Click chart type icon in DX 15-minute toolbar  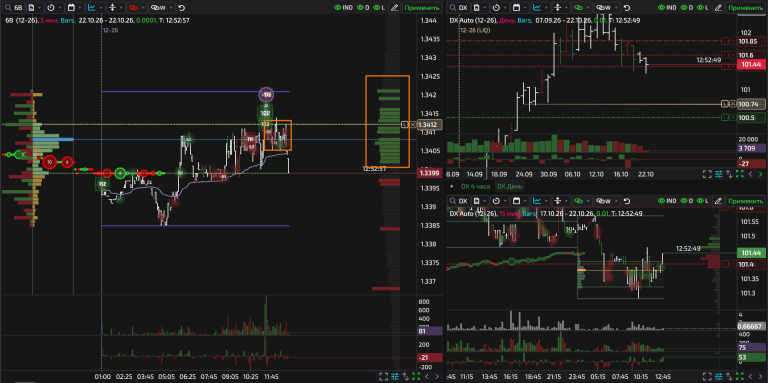(x=537, y=201)
